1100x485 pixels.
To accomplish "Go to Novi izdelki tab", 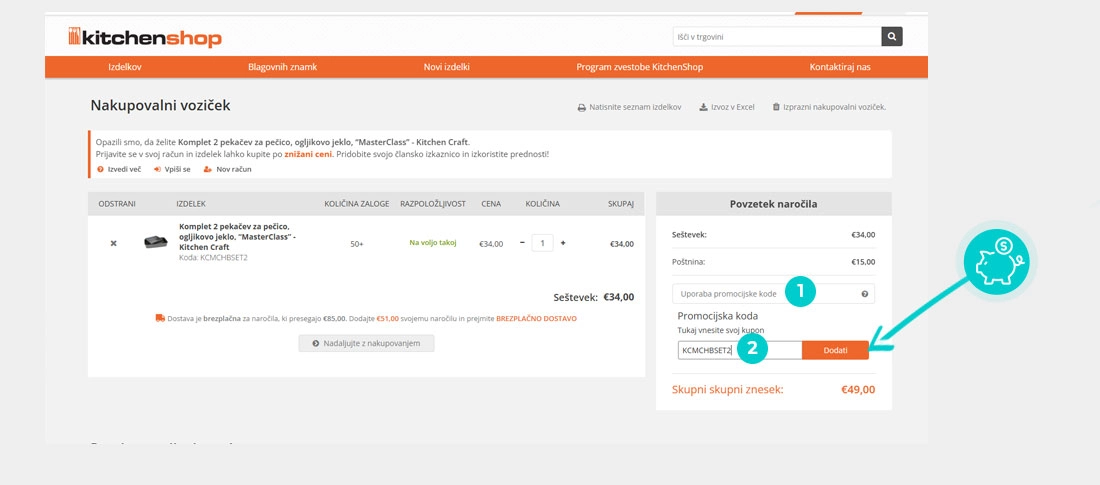I will point(446,67).
